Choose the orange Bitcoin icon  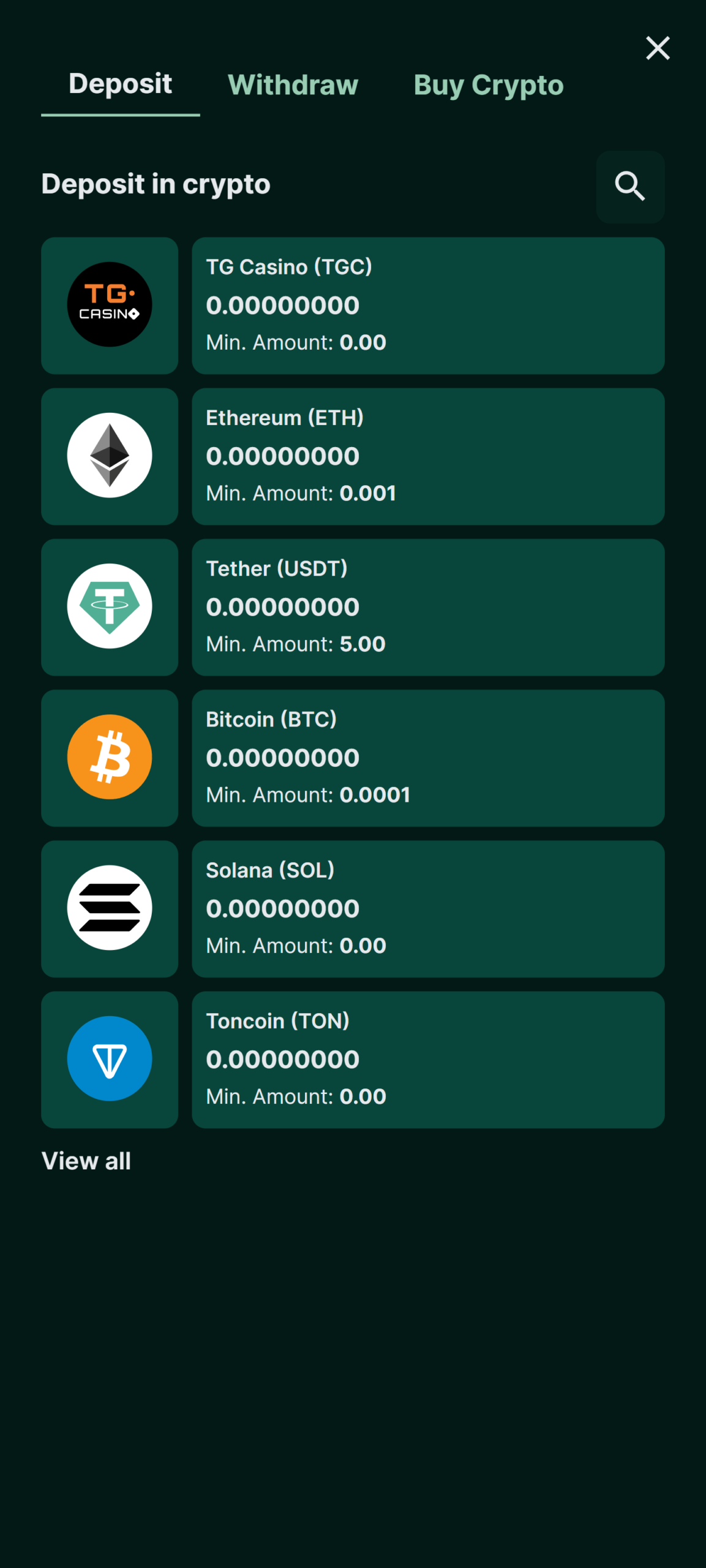point(110,757)
